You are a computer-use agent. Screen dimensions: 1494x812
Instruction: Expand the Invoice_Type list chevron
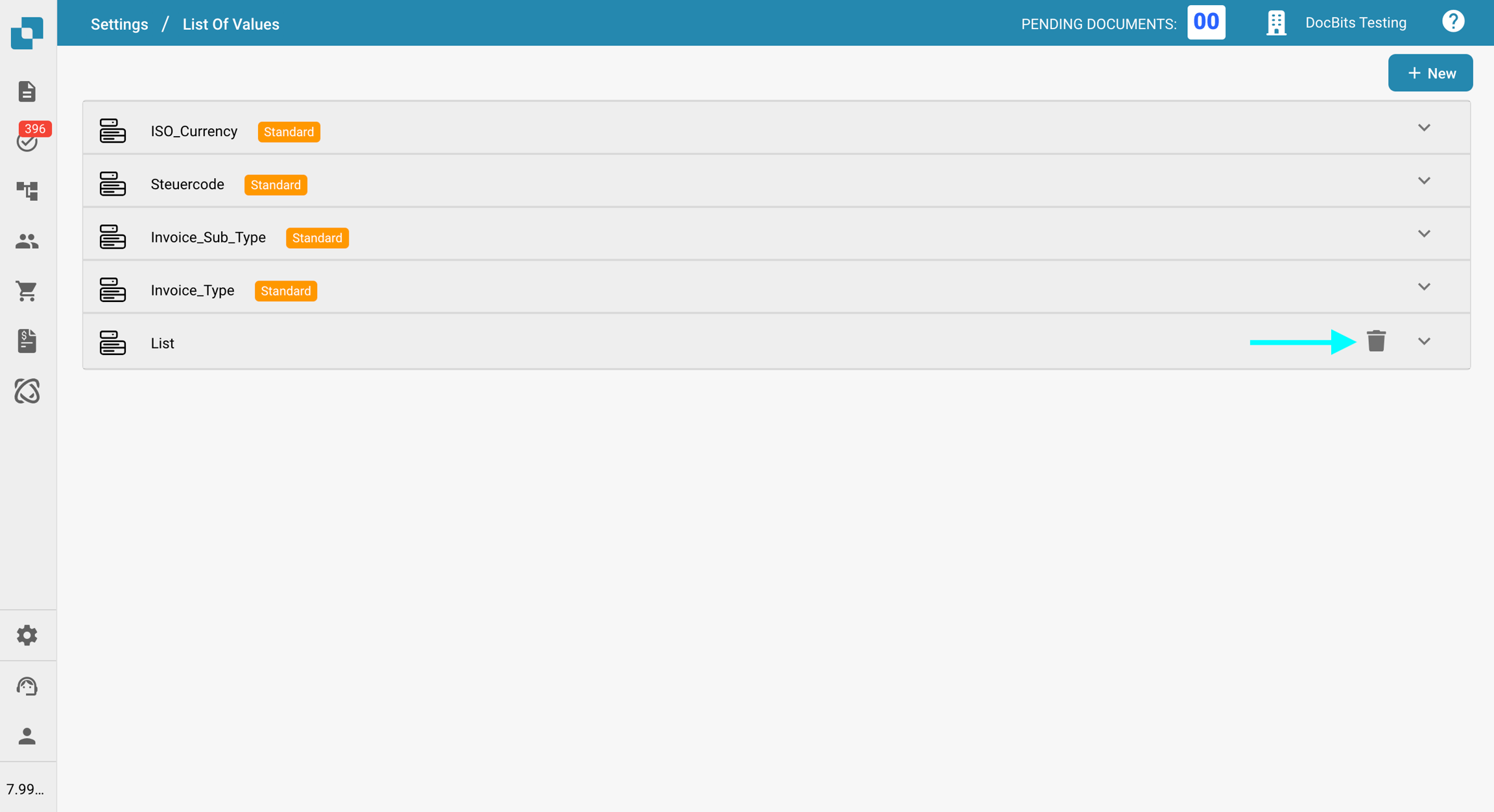click(1423, 287)
